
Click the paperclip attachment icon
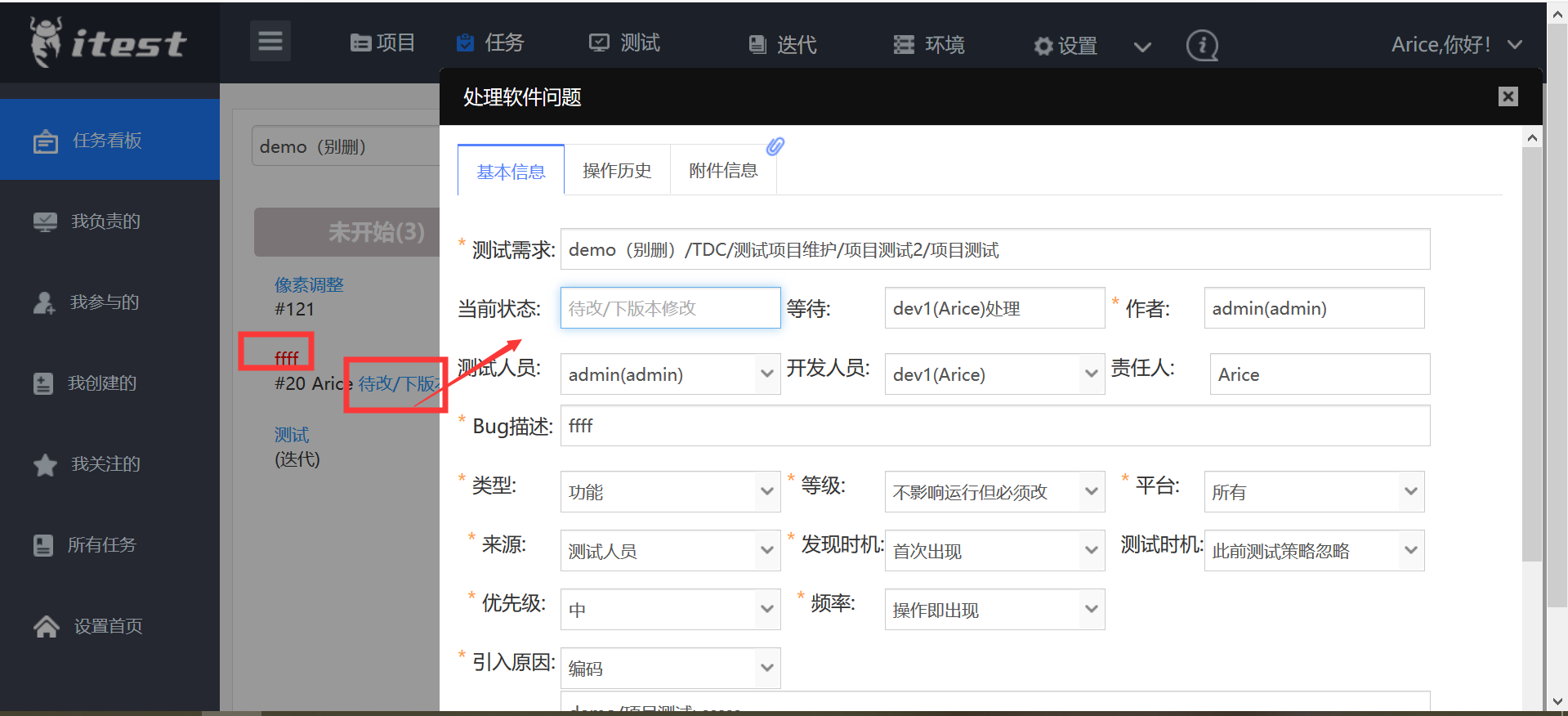click(775, 146)
